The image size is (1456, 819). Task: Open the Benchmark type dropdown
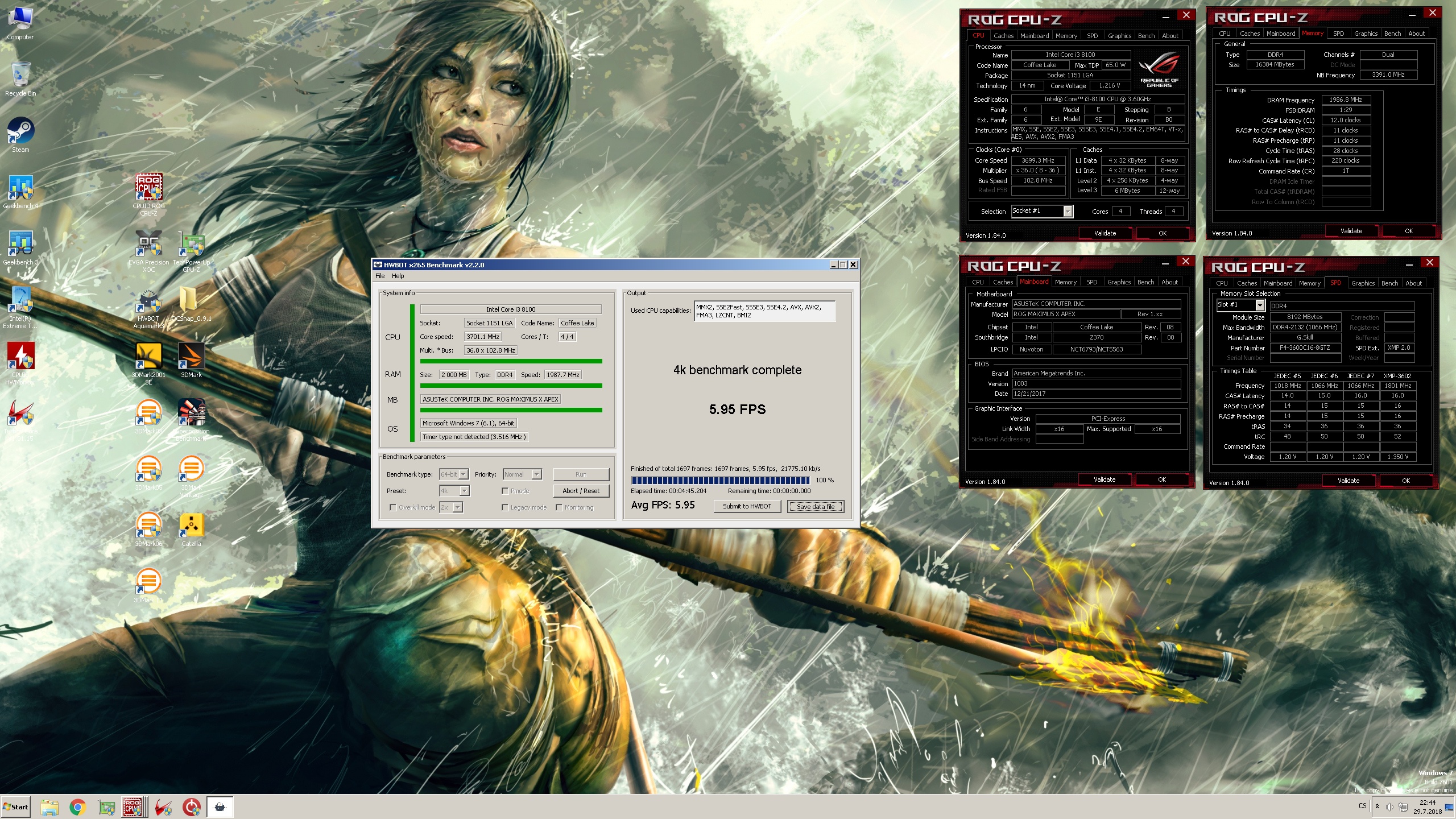(454, 474)
